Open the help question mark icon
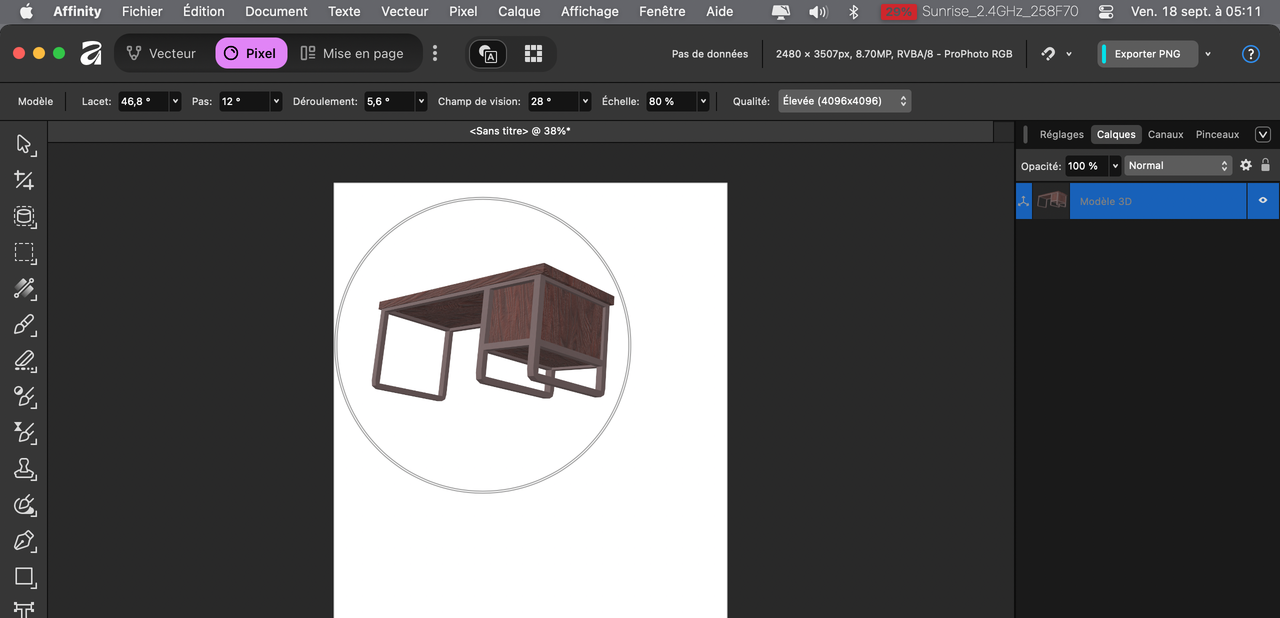This screenshot has width=1280, height=618. tap(1250, 54)
